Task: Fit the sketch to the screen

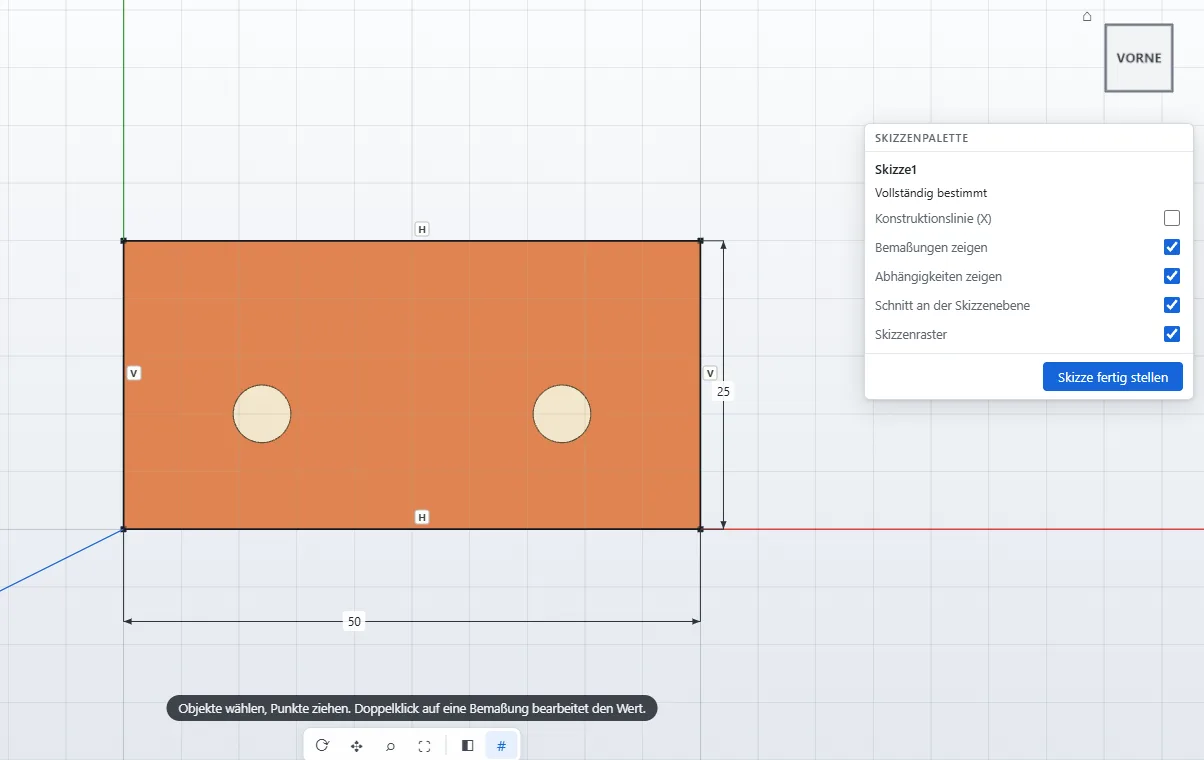Action: [424, 745]
